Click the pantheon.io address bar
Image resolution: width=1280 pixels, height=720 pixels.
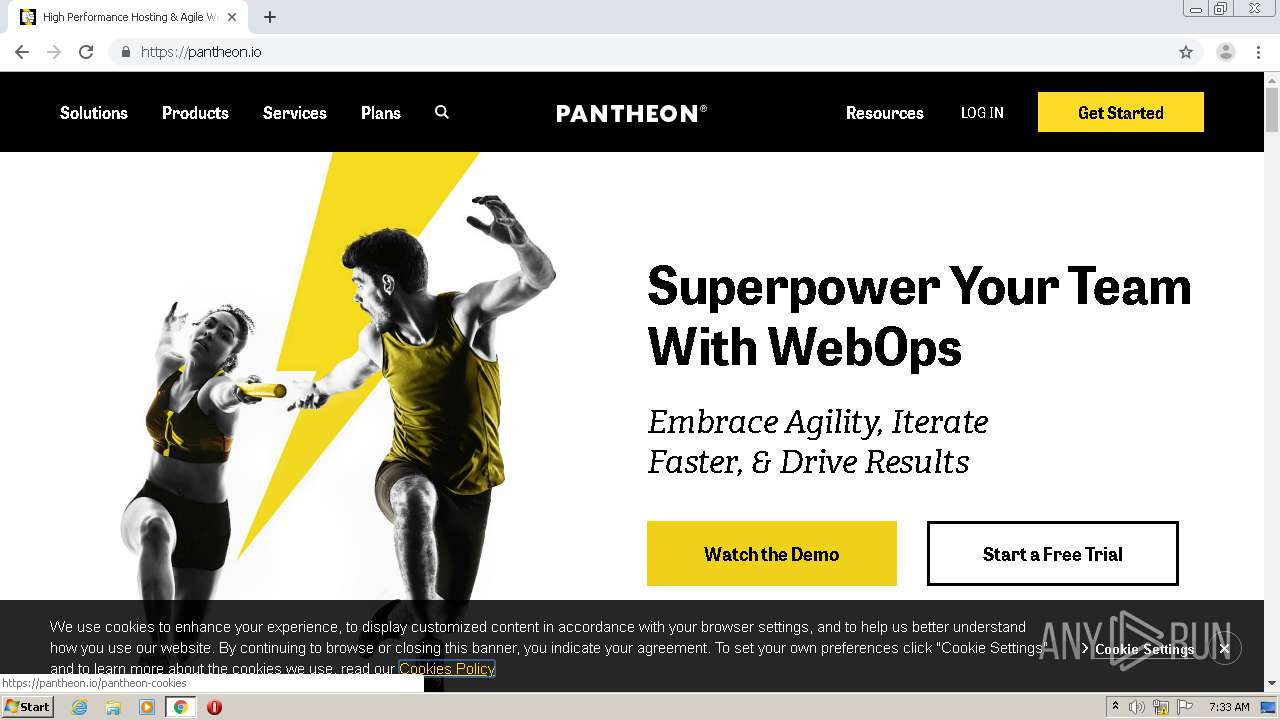pyautogui.click(x=650, y=52)
